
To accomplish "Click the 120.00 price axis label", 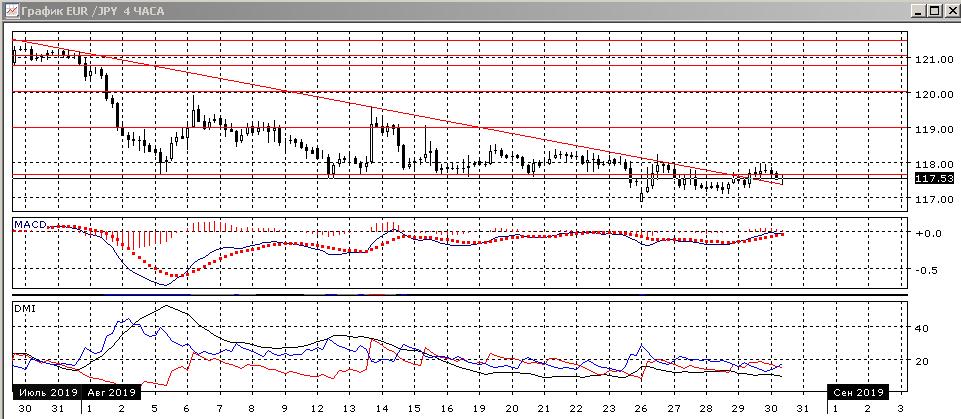I will (931, 95).
